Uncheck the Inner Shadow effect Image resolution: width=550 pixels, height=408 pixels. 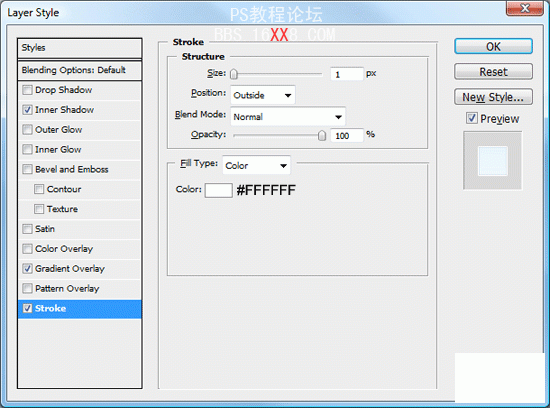pos(27,110)
